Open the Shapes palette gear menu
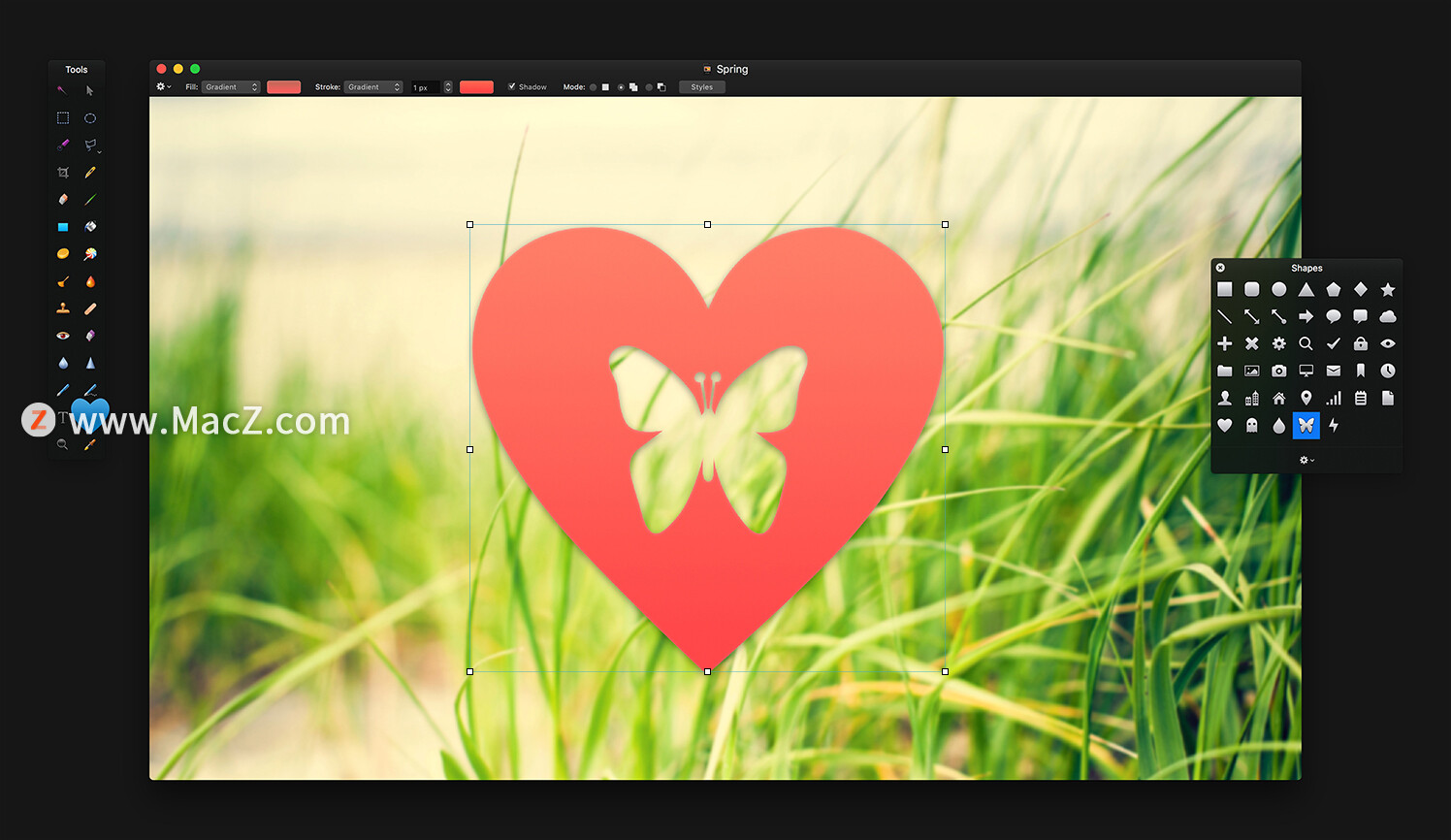The image size is (1451, 840). tap(1306, 460)
